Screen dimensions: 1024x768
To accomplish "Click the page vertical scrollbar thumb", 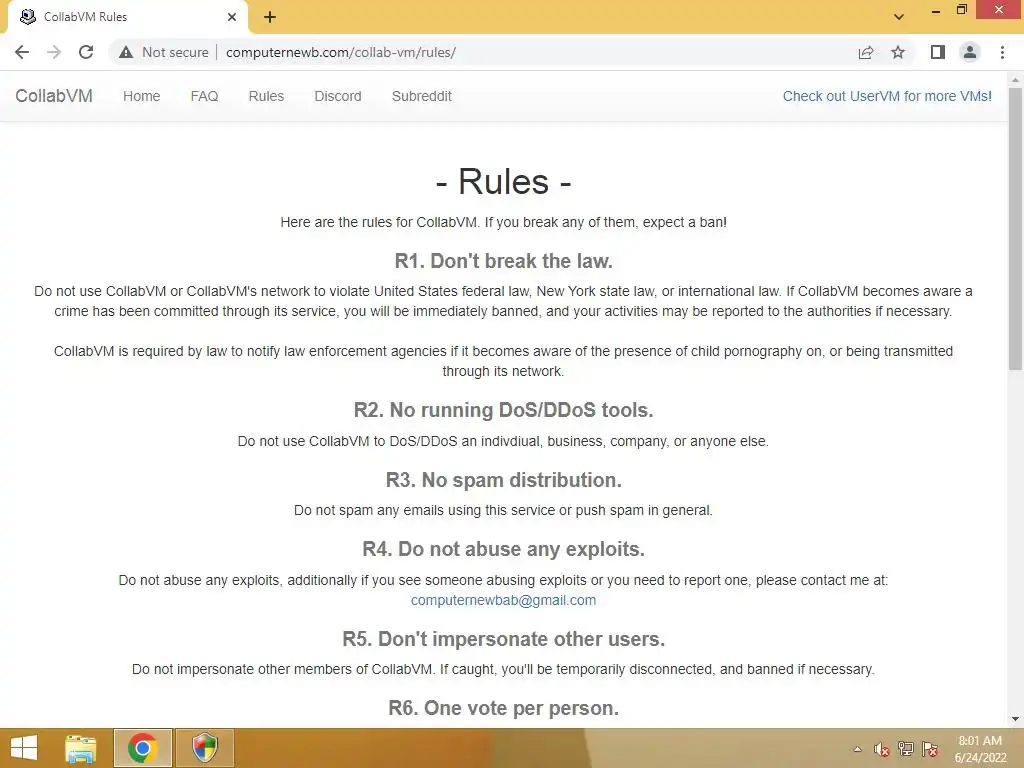I will [1015, 229].
